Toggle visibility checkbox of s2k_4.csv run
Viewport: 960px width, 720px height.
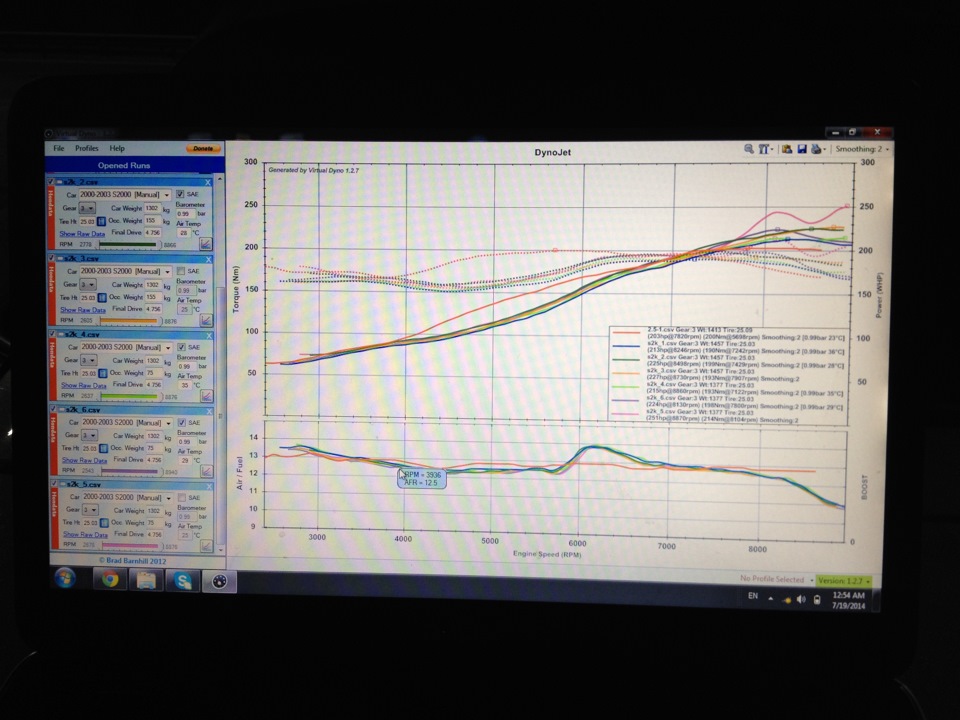pyautogui.click(x=53, y=334)
